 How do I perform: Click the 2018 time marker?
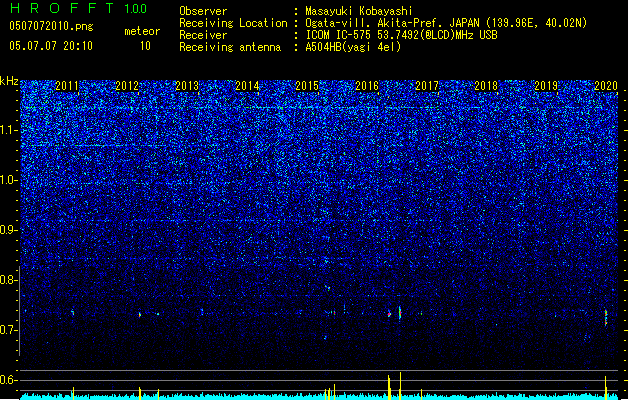click(x=486, y=85)
